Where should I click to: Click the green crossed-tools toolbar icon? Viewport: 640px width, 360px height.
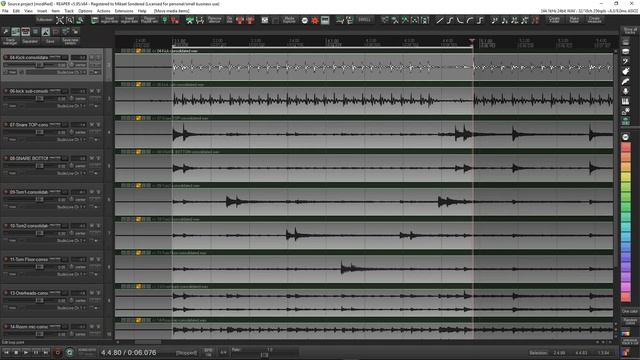(x=189, y=20)
